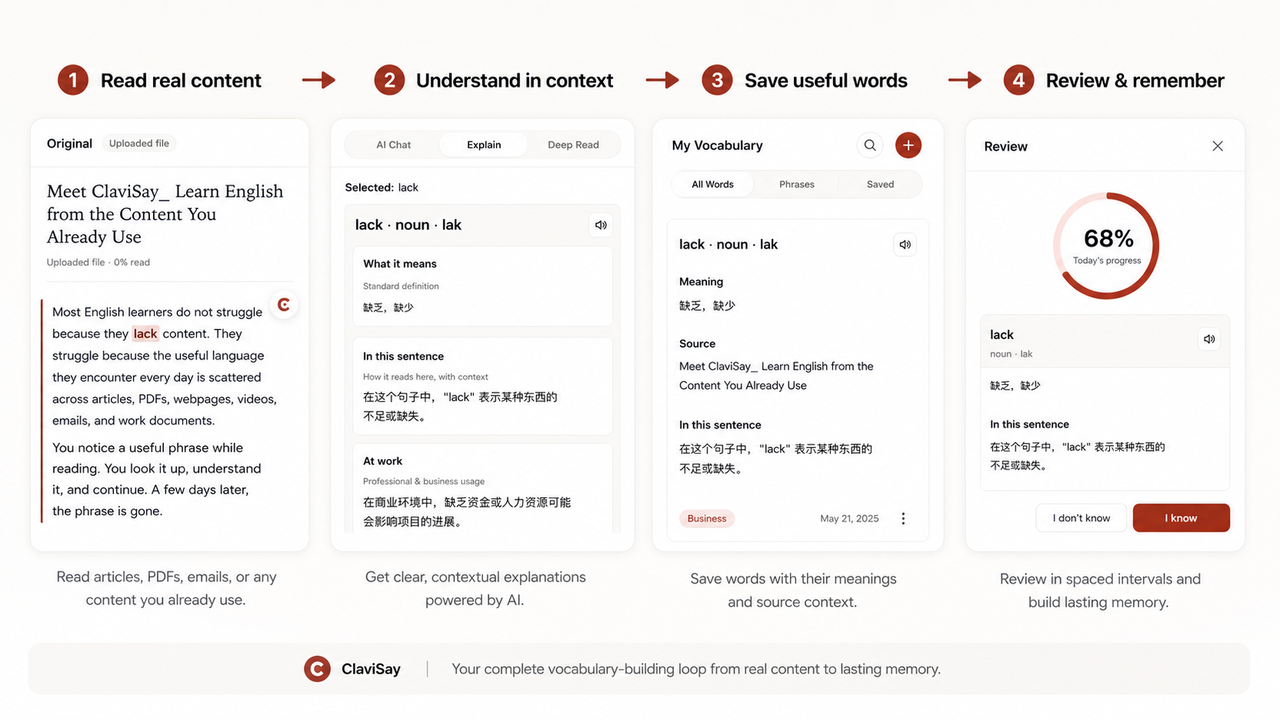Show the All Words tab

(713, 184)
